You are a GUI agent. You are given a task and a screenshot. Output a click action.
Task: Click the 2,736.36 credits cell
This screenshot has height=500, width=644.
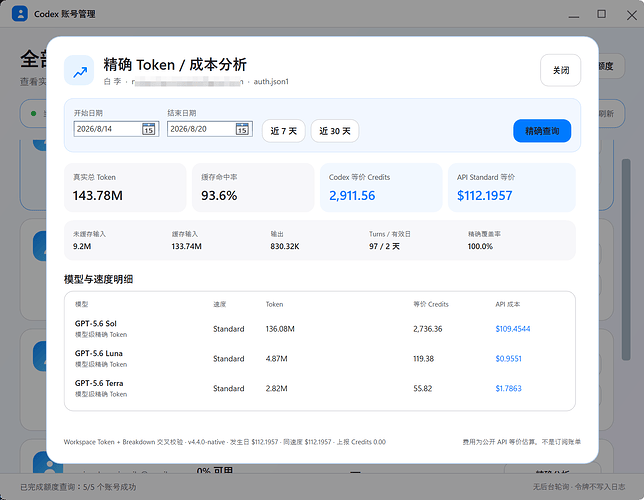pos(428,329)
